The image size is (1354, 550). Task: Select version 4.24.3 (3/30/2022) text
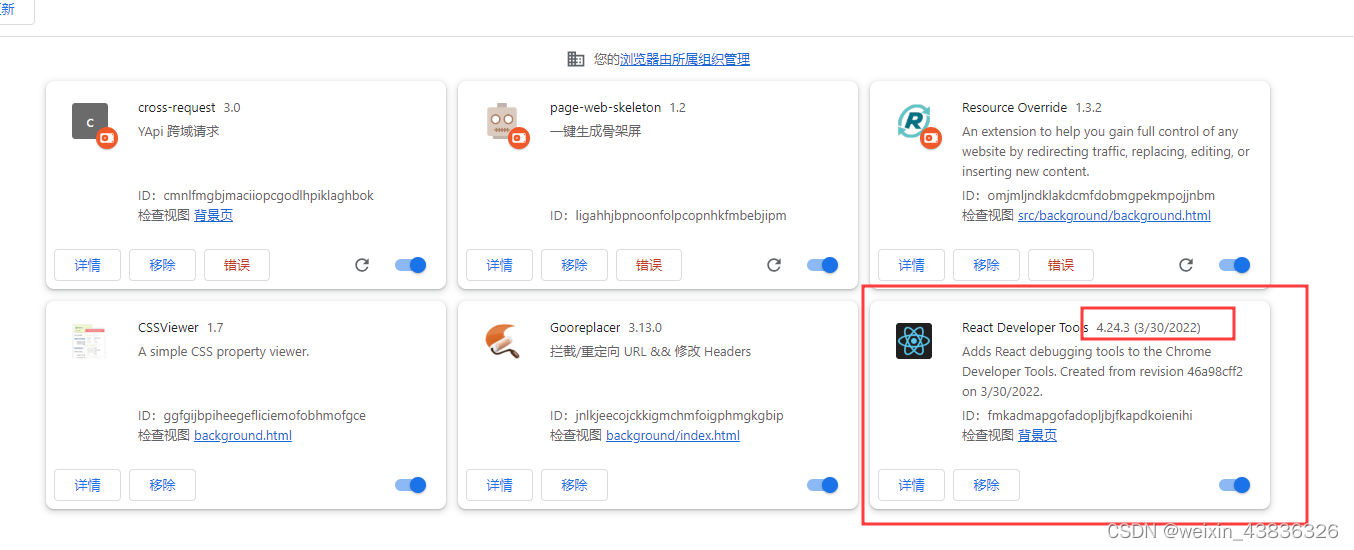[1148, 328]
